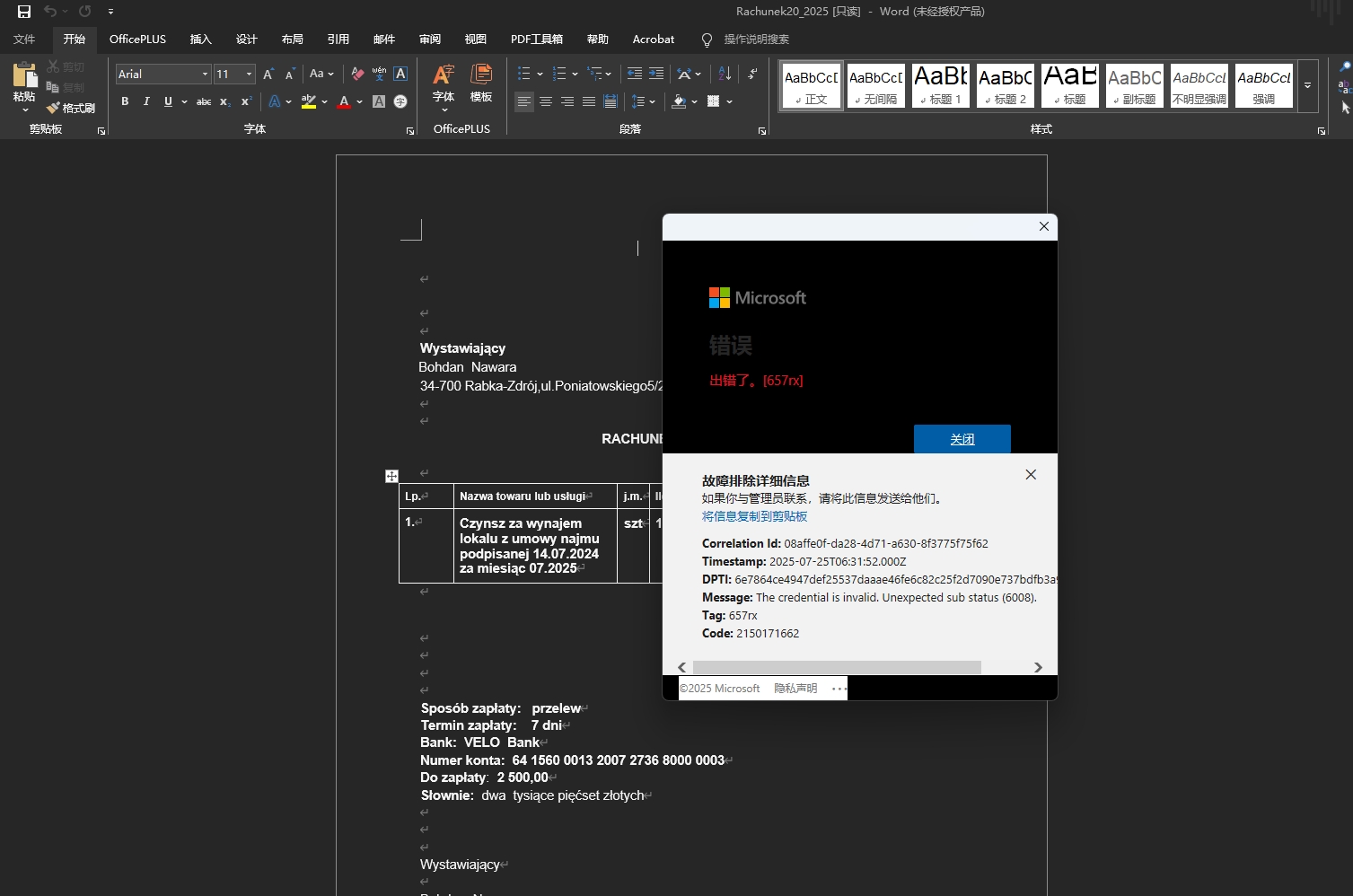The image size is (1353, 896).
Task: Switch to the 审阅 (Review) ribbon tab
Action: click(x=430, y=40)
